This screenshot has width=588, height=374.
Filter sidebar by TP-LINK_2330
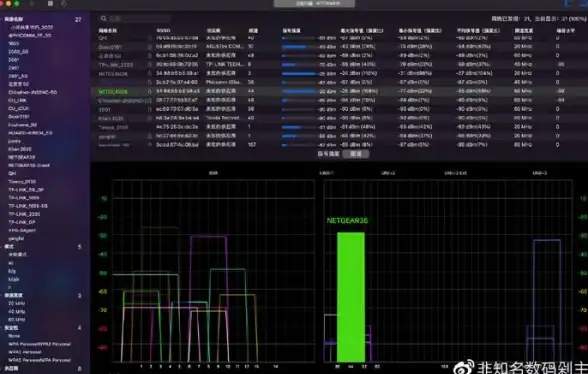tap(24, 214)
